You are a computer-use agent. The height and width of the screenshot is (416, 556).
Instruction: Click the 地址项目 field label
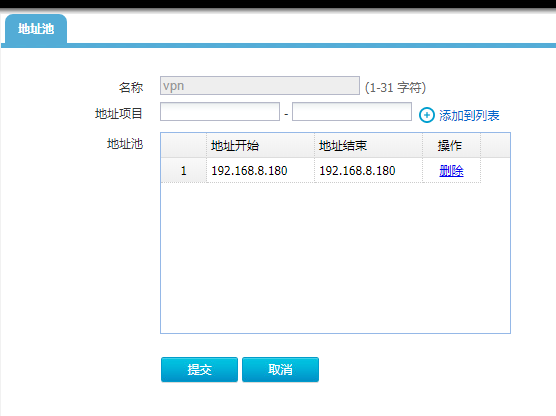pyautogui.click(x=119, y=114)
